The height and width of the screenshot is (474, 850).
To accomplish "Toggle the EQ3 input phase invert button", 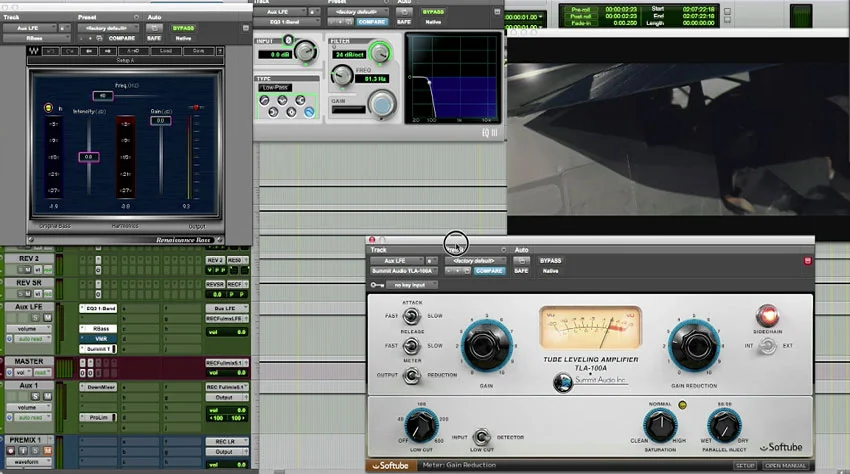I will 288,40.
